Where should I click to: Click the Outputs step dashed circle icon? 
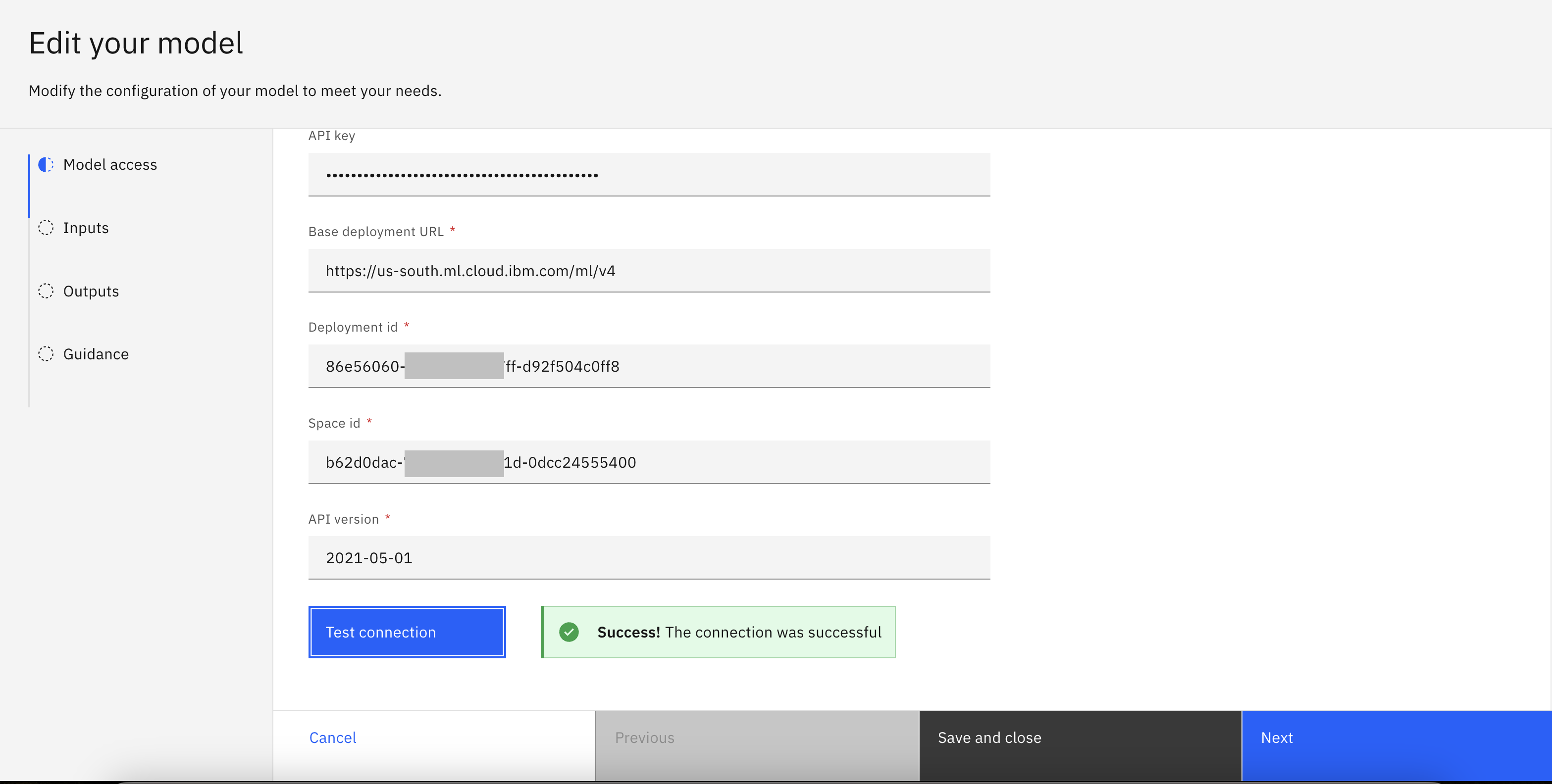(46, 291)
